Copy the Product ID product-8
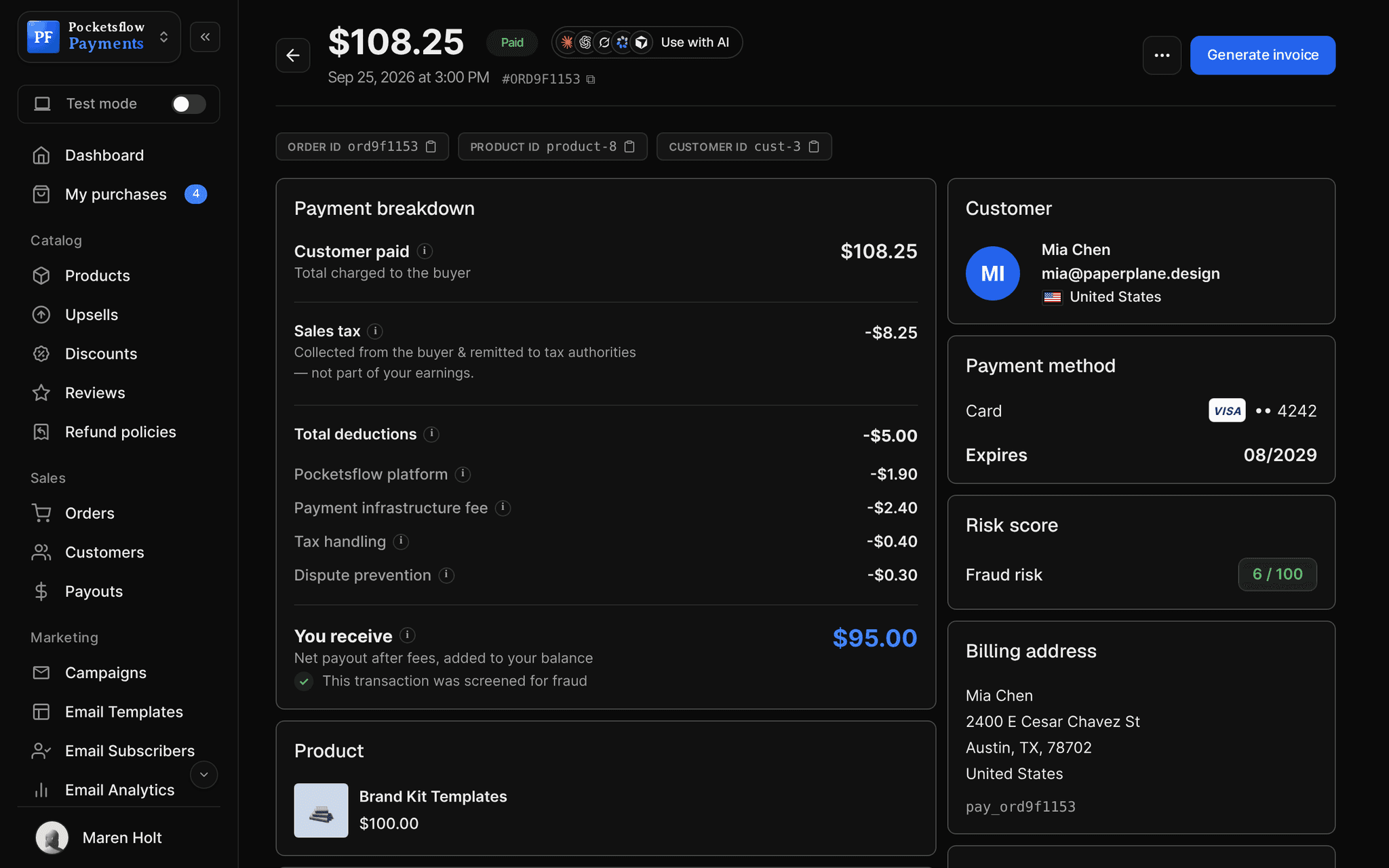 (x=629, y=146)
